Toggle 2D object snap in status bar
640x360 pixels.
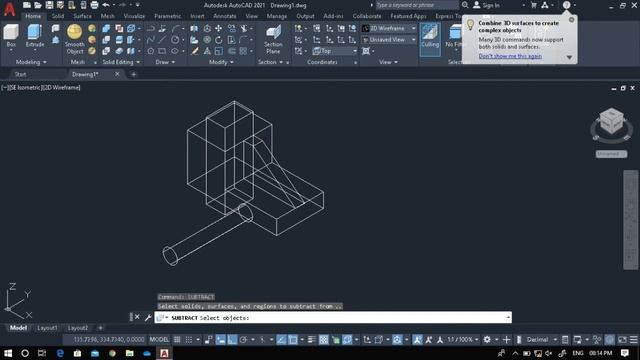click(293, 340)
